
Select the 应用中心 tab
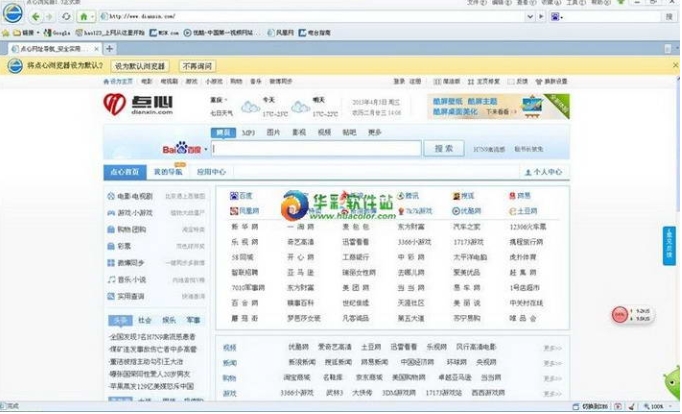[211, 172]
